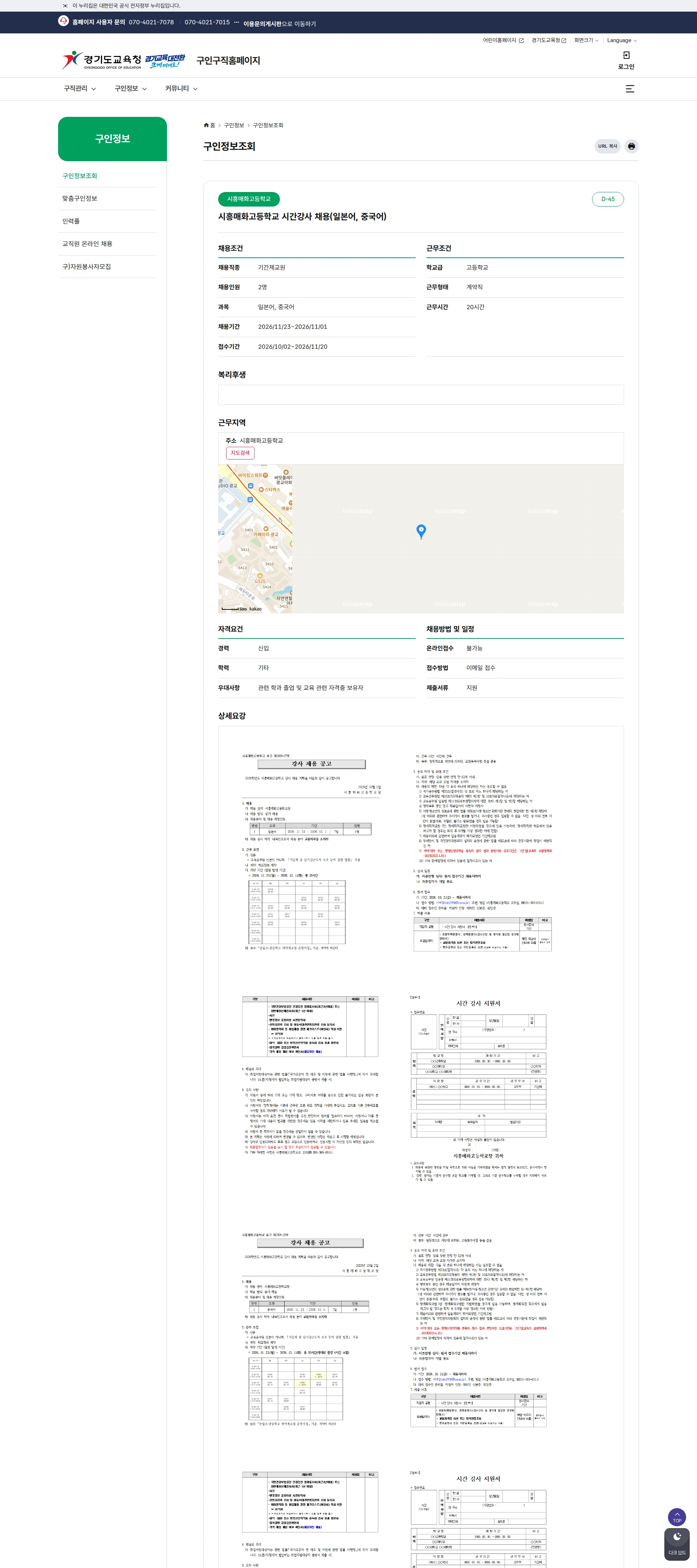Click the 이메일 접수 value

[480, 668]
